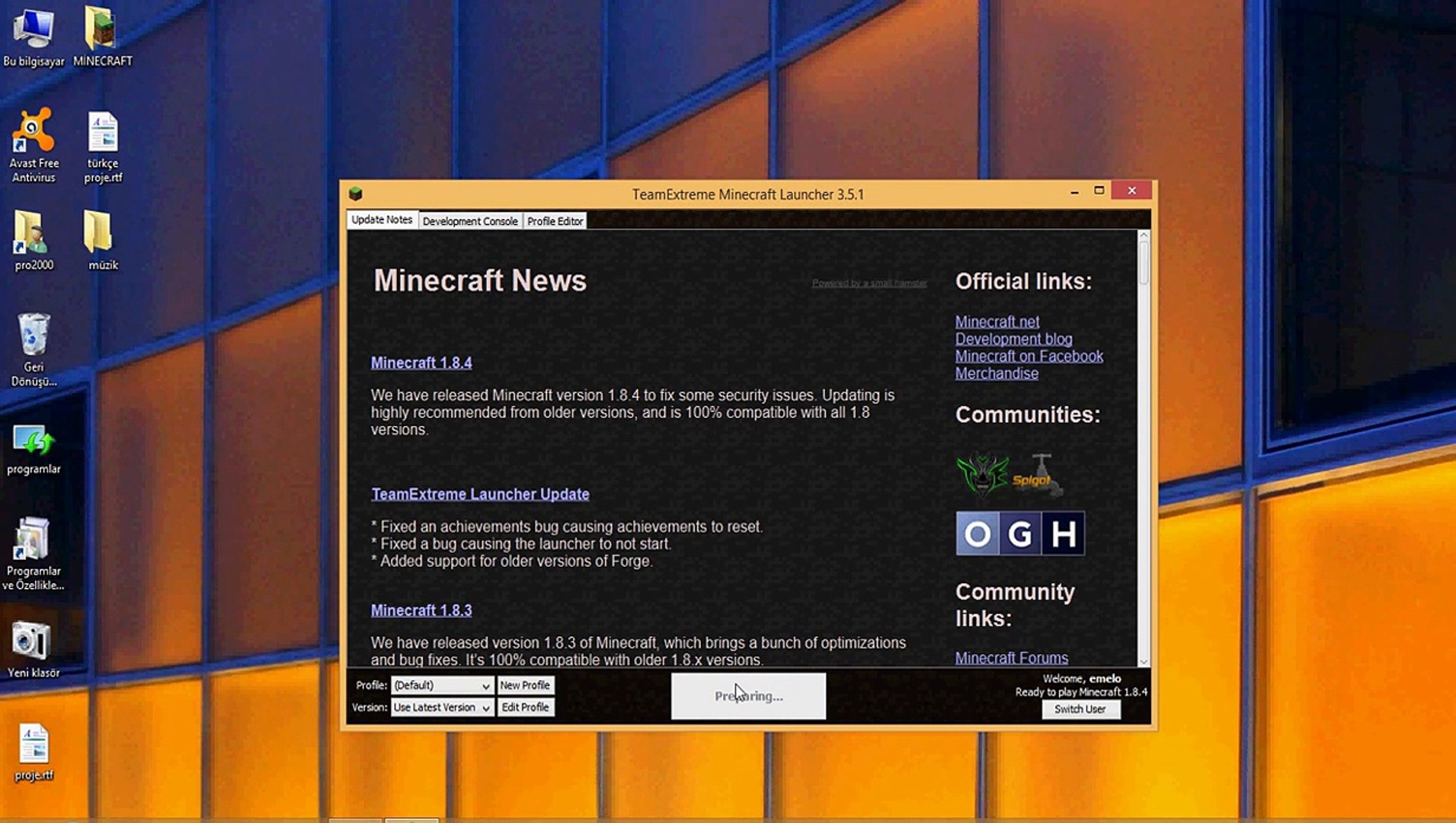Viewport: 1456px width, 823px height.
Task: Click the news scrollbar up arrow
Action: coord(1144,235)
